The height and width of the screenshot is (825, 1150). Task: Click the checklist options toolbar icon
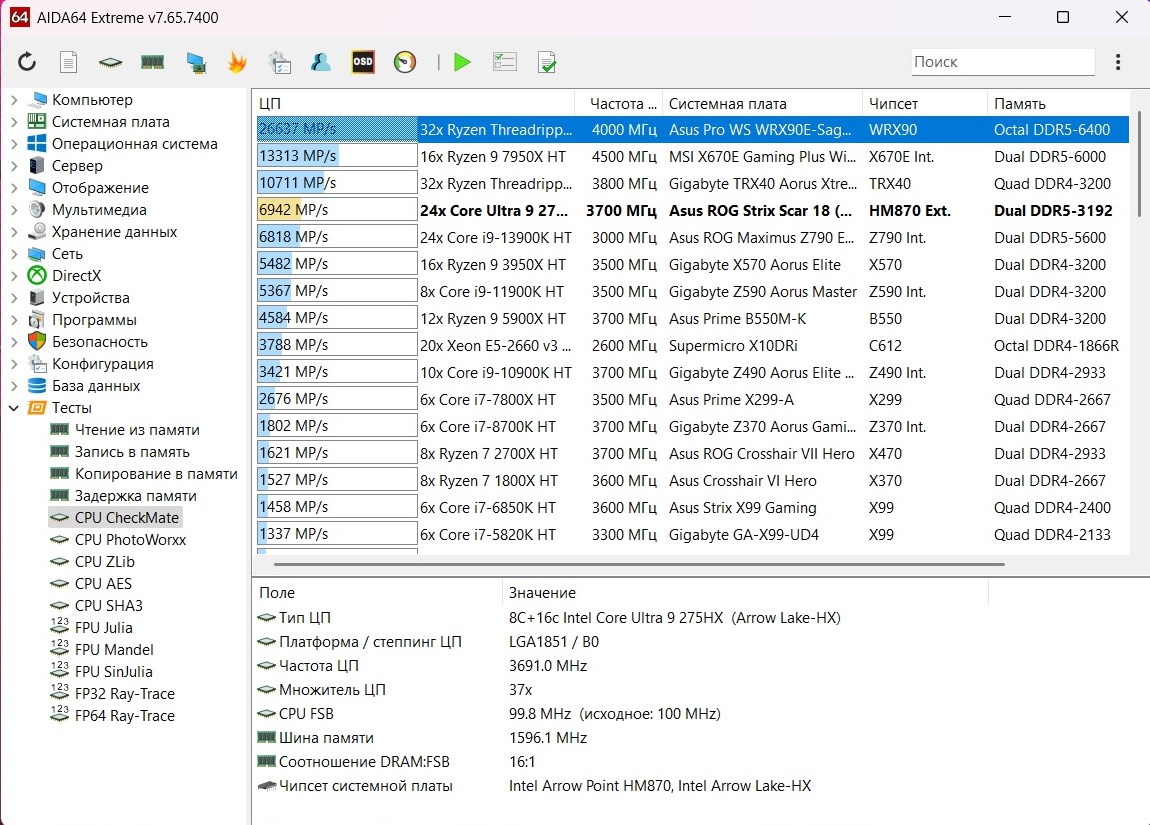pyautogui.click(x=504, y=62)
